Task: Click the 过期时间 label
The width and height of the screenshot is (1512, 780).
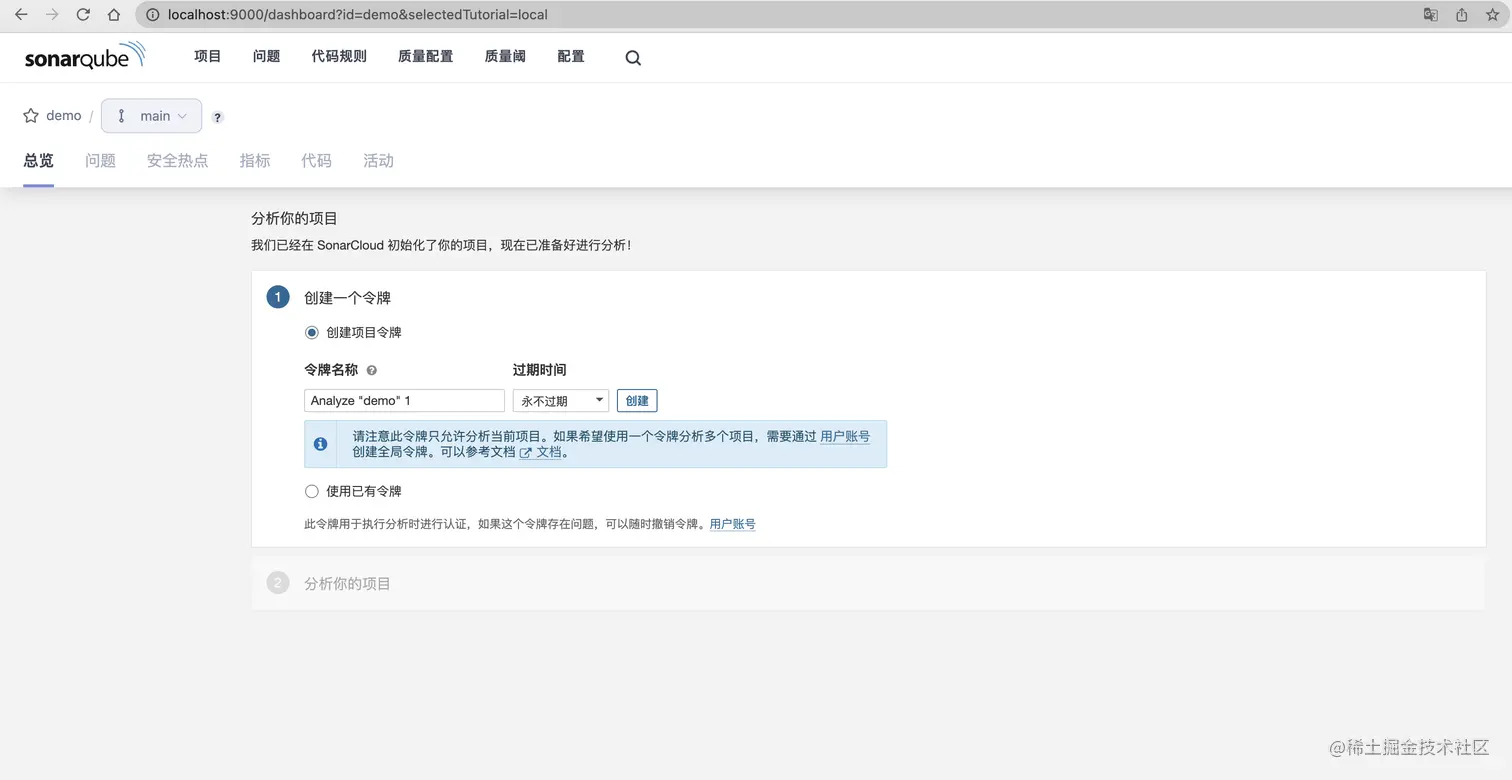Action: pos(540,370)
